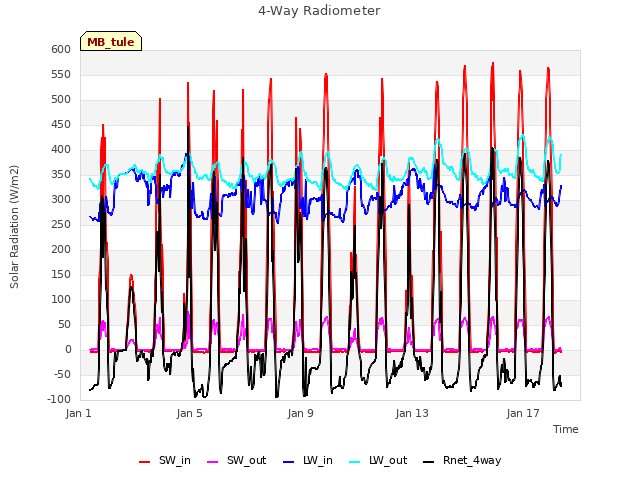Image resolution: width=640 pixels, height=480 pixels.
Task: Click the -50 y-axis tick label
Action: [63, 374]
